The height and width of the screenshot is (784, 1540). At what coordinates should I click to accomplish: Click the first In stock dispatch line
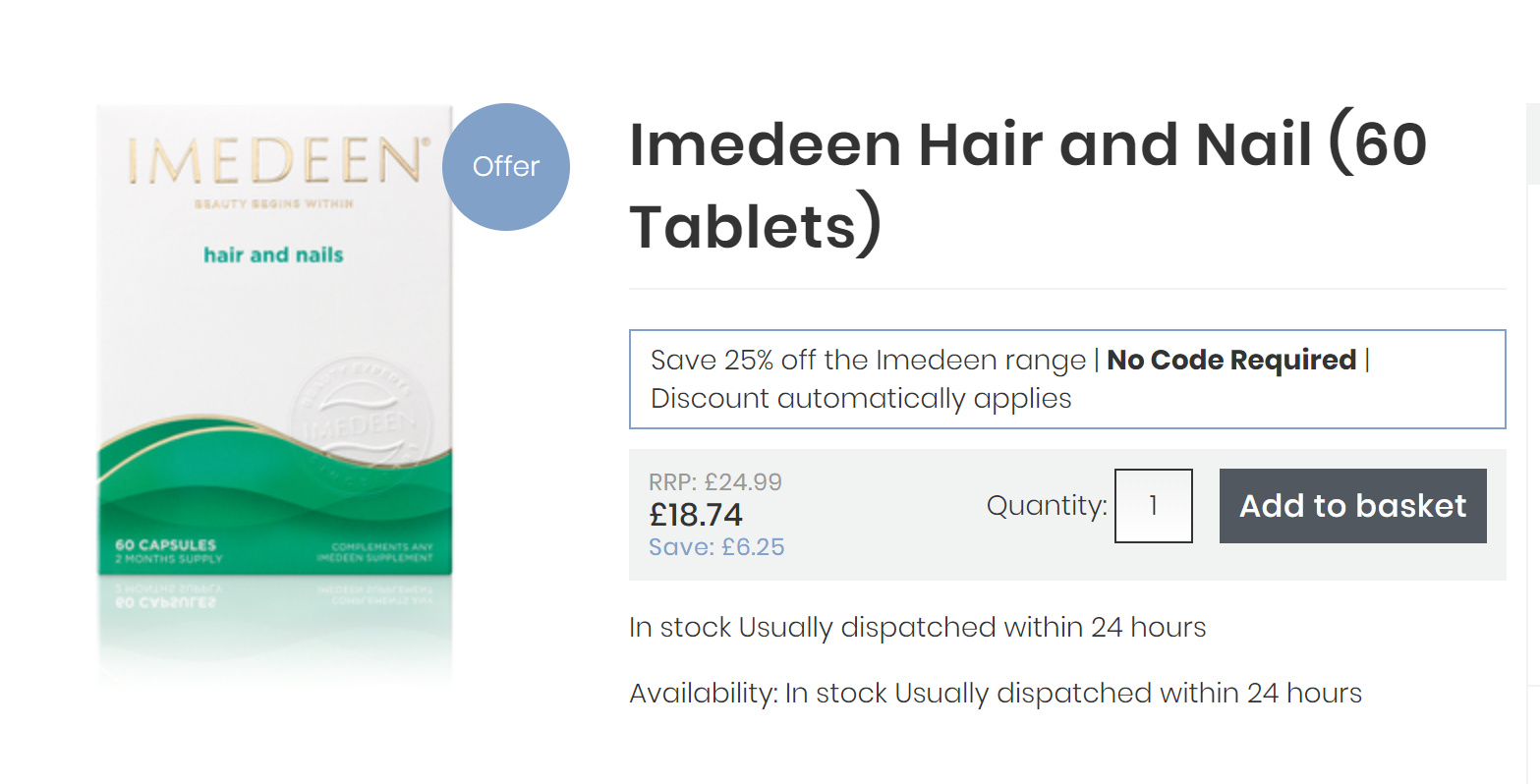[x=917, y=628]
